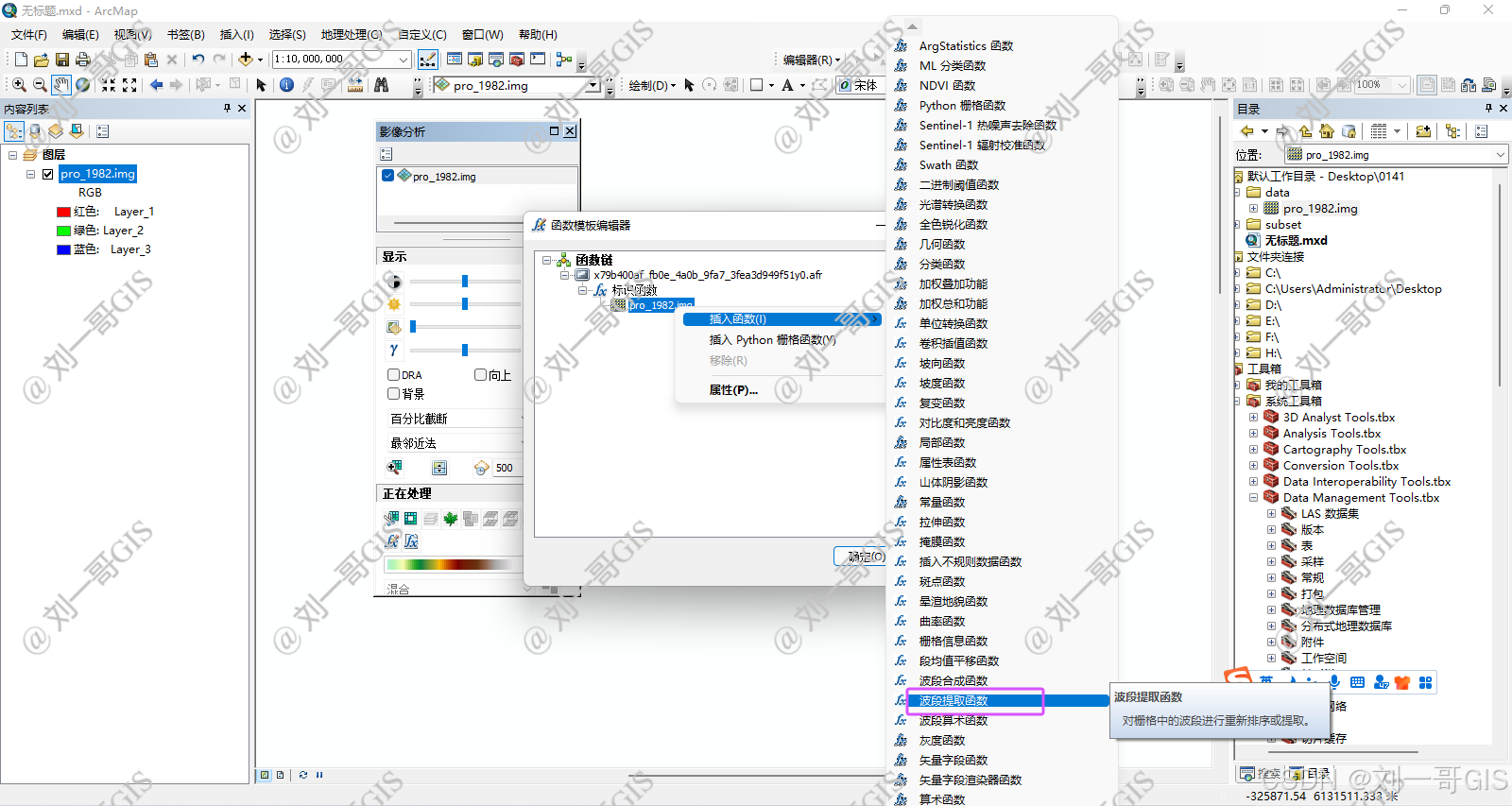Click the blue swatch for Layer_3

tap(63, 250)
